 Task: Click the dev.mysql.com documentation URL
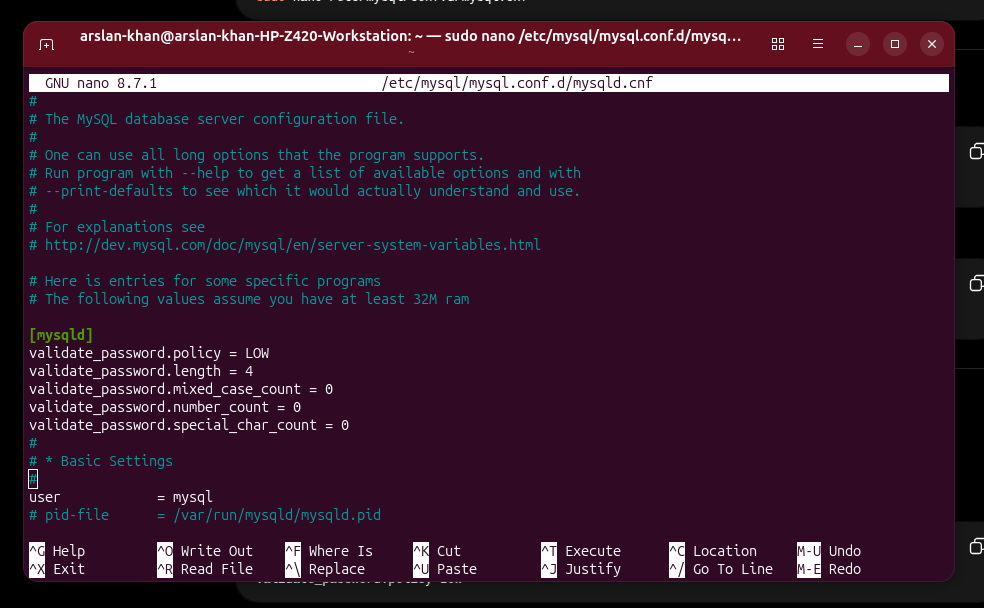tap(292, 245)
